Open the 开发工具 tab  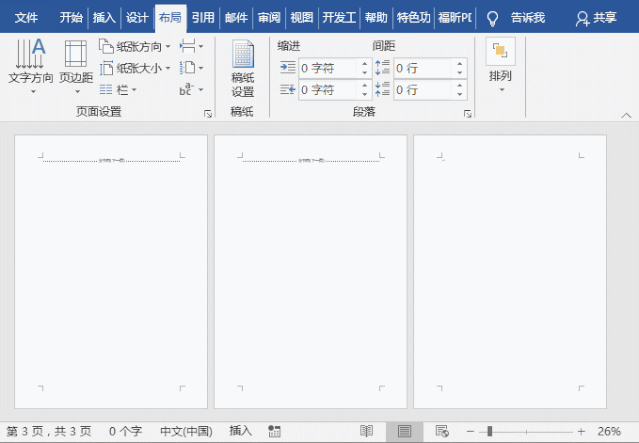tap(339, 18)
